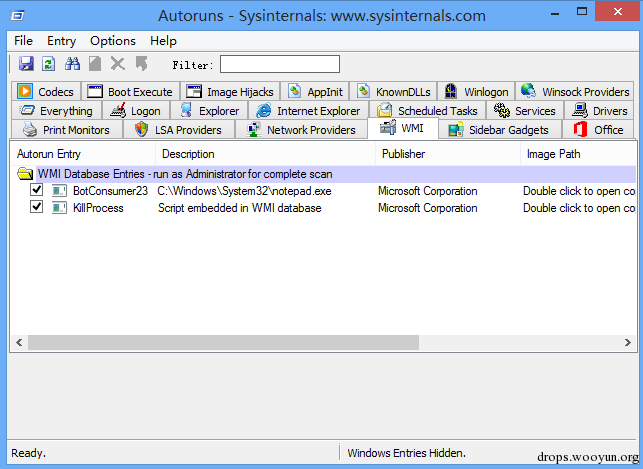Uncheck the KillProcess checkbox

36,207
